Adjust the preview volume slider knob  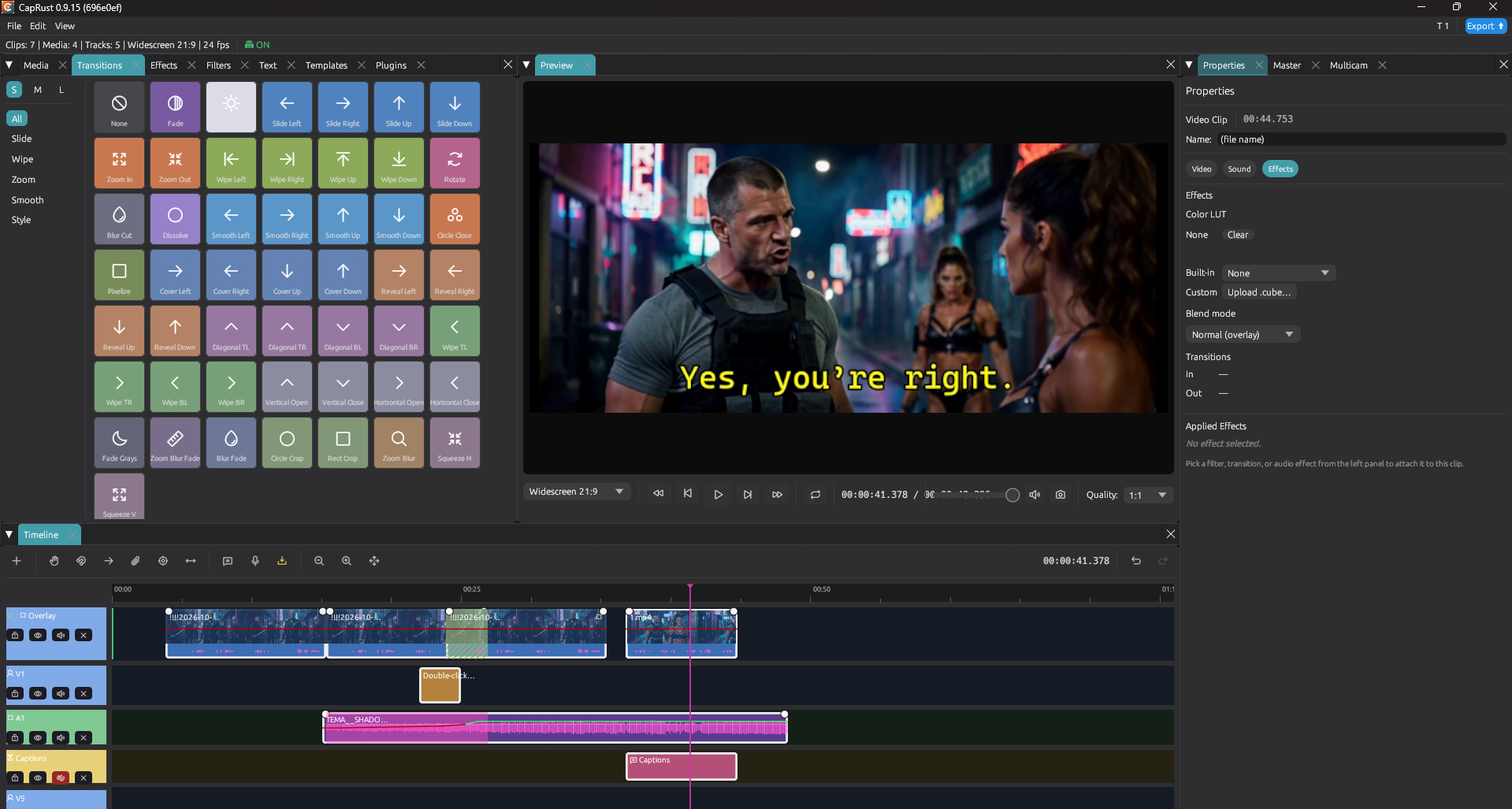coord(1012,495)
